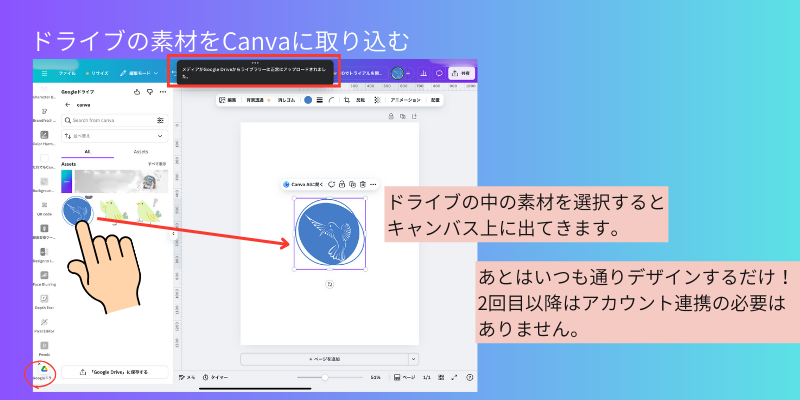800x400 pixels.
Task: Select the purple gradient asset thumbnail
Action: [x=67, y=182]
